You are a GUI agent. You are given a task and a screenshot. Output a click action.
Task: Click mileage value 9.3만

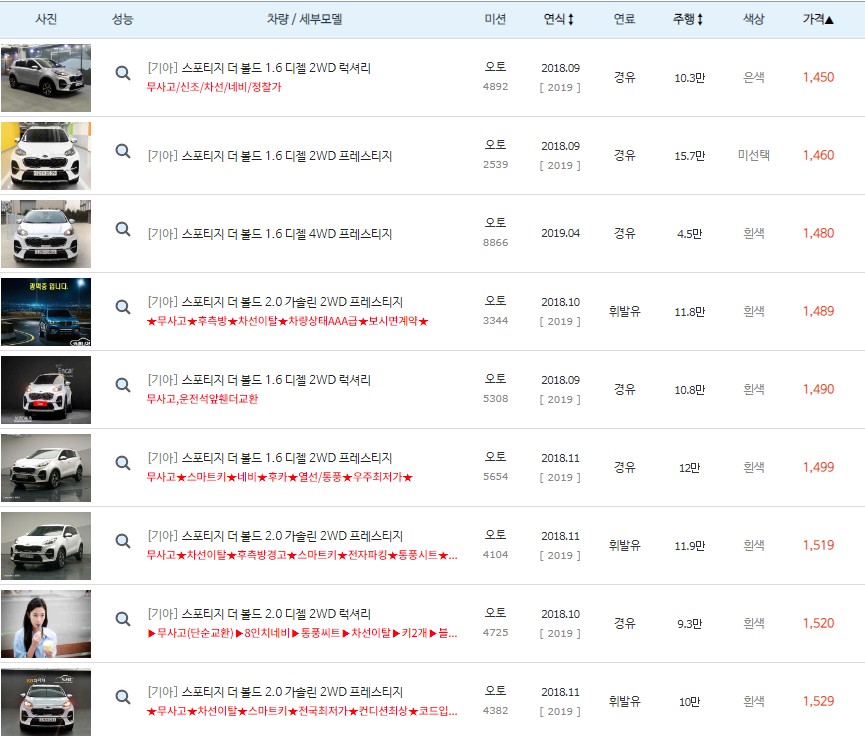tap(690, 624)
